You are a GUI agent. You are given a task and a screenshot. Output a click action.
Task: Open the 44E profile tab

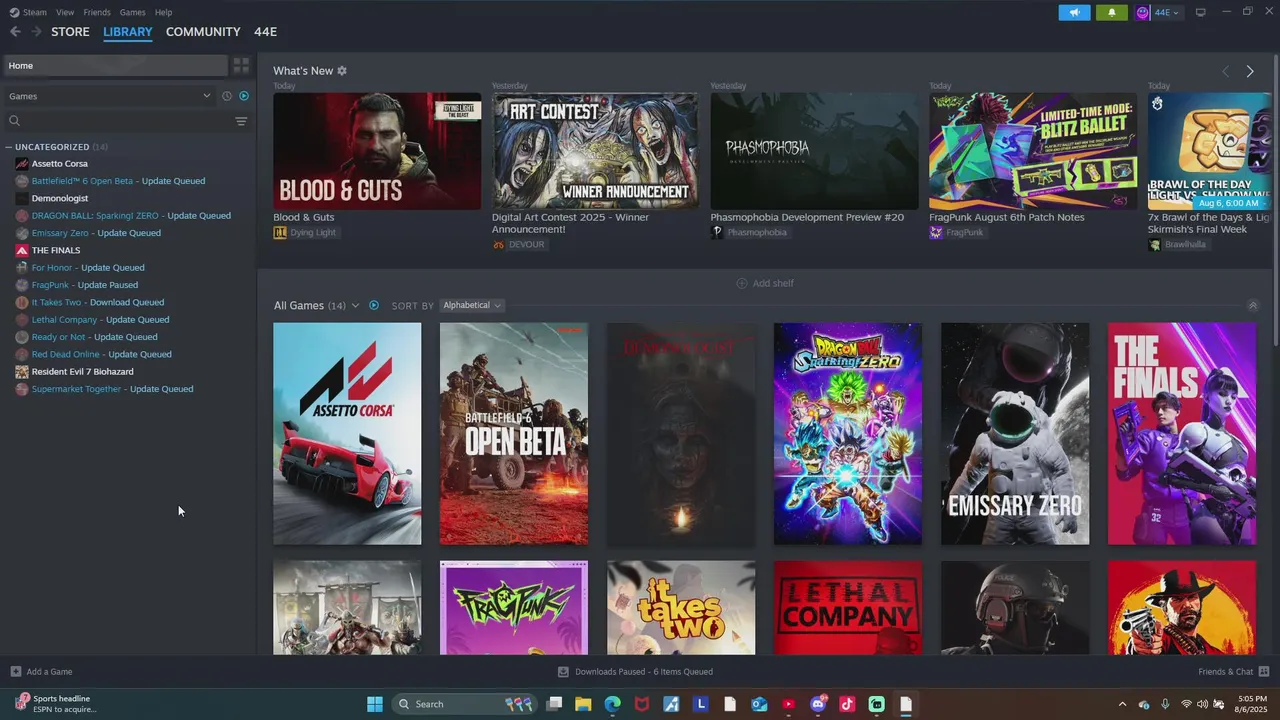point(265,32)
